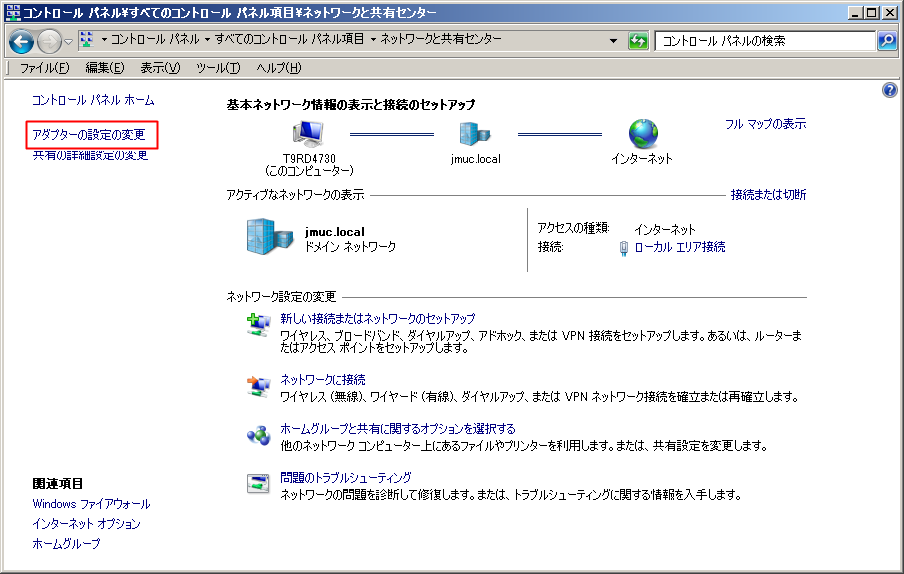Click the T9RD4730 computer icon
This screenshot has width=904, height=574.
pyautogui.click(x=308, y=134)
